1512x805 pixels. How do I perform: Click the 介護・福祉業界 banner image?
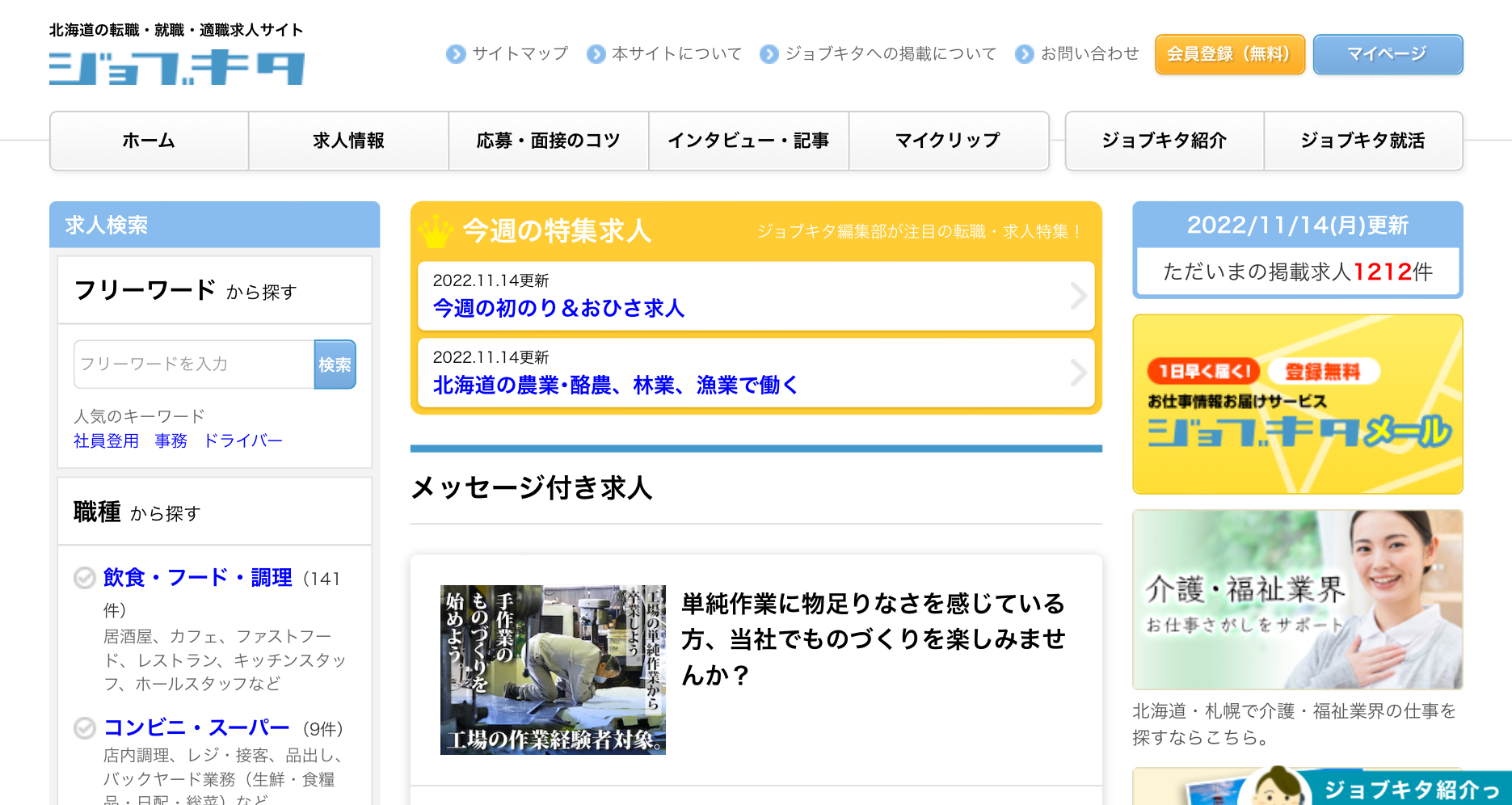coord(1298,600)
